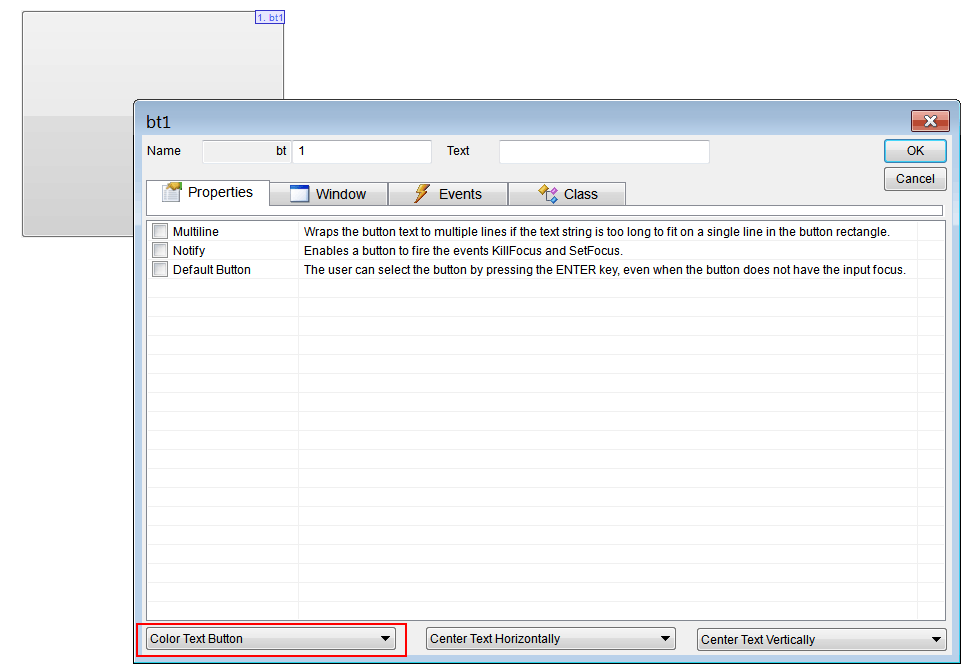This screenshot has height=672, width=969.
Task: Click the Window tab icon
Action: point(300,194)
